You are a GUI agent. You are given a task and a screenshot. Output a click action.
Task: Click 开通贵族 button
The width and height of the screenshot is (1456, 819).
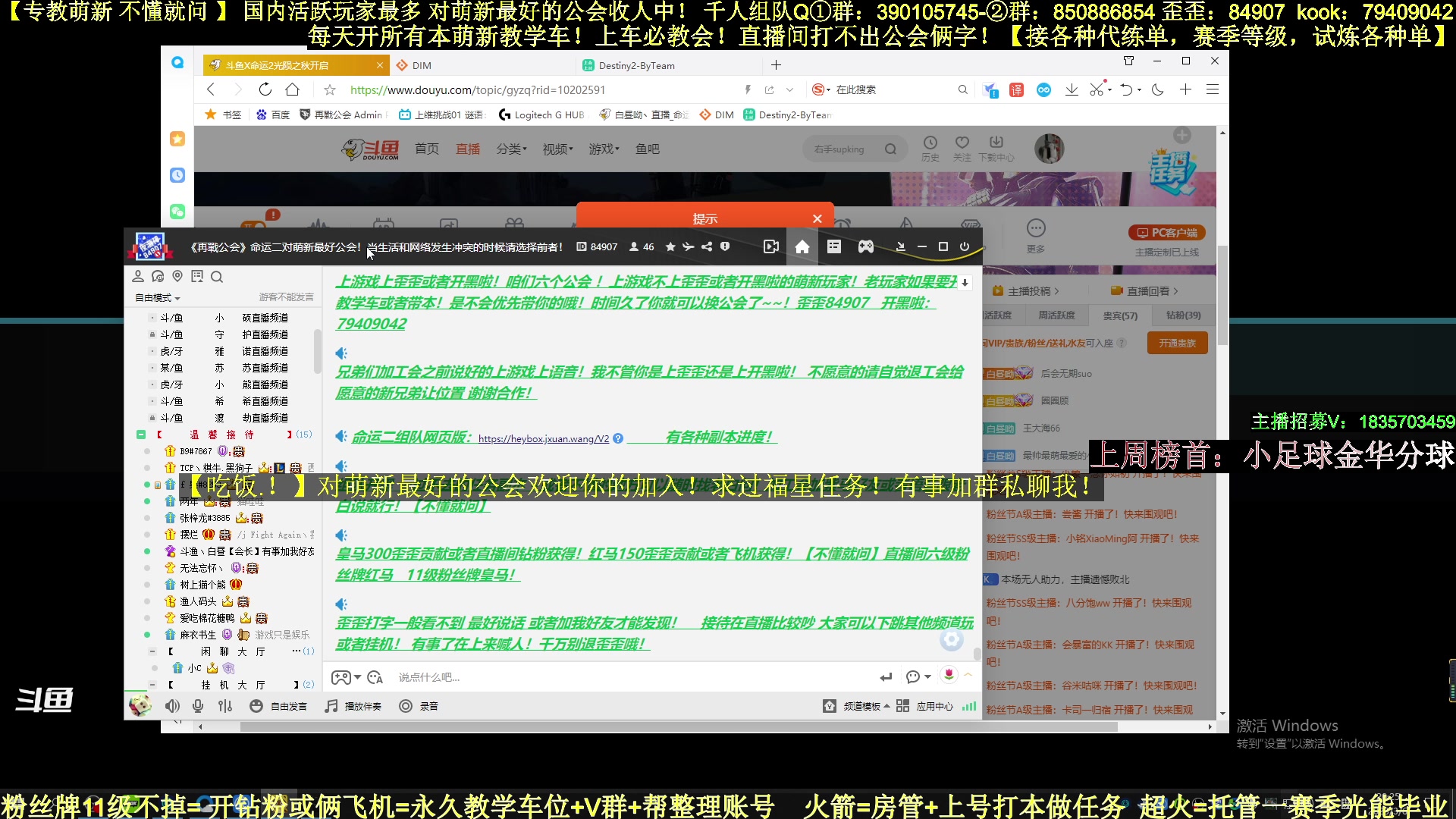coord(1177,343)
